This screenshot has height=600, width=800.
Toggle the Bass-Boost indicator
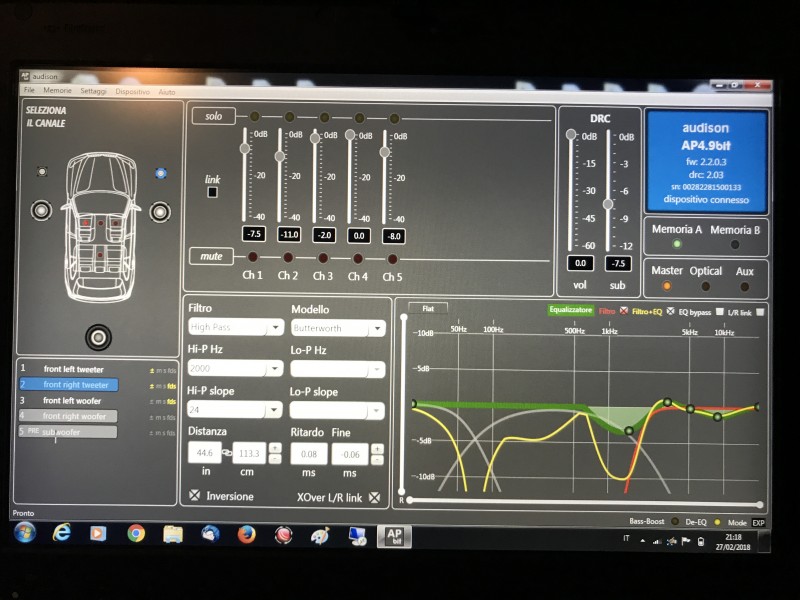pos(675,521)
